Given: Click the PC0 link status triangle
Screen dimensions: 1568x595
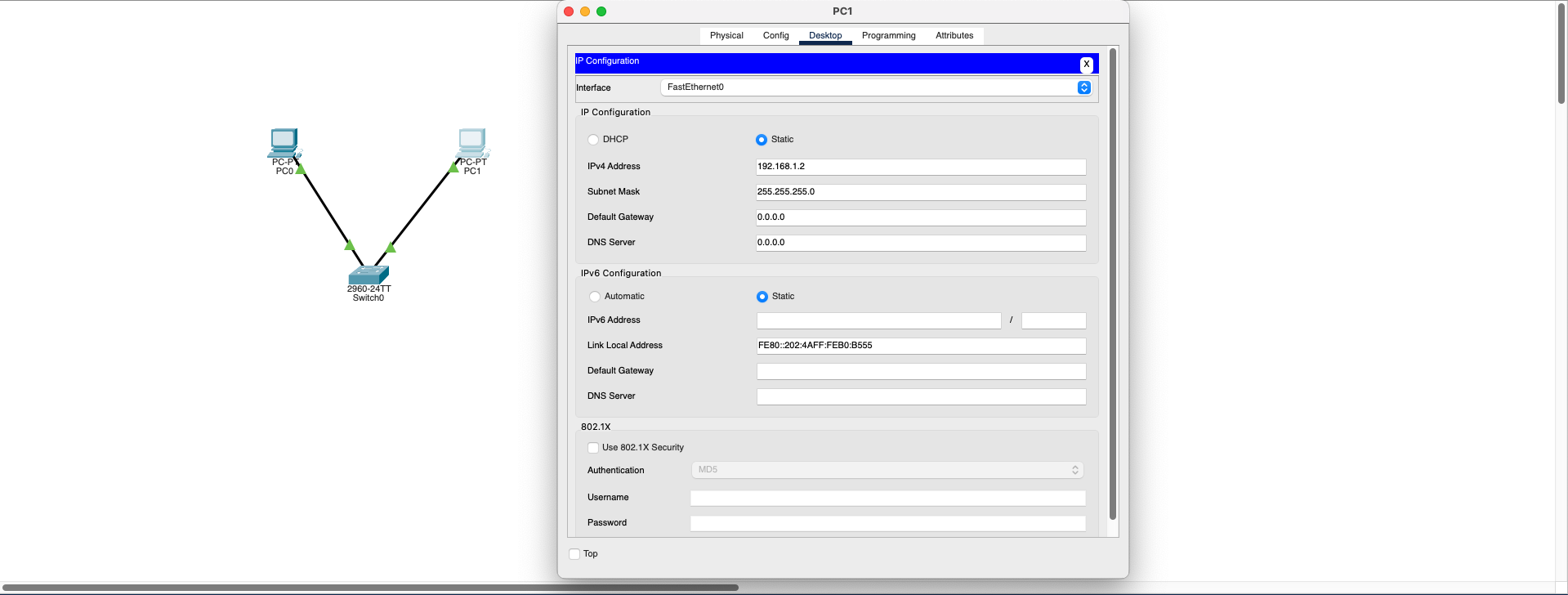Looking at the screenshot, I should [x=300, y=169].
